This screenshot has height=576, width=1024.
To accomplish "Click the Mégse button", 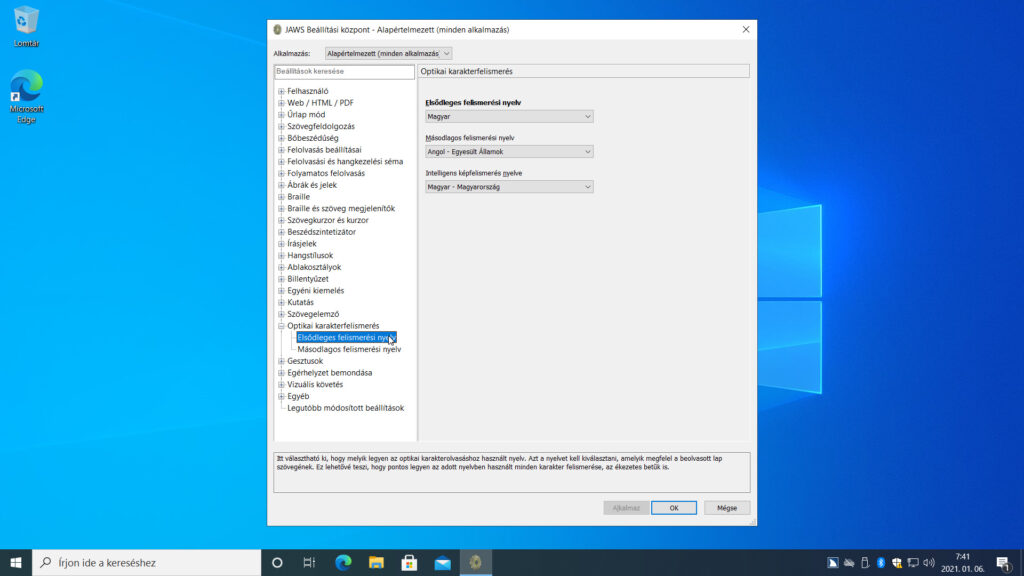I will pos(727,507).
